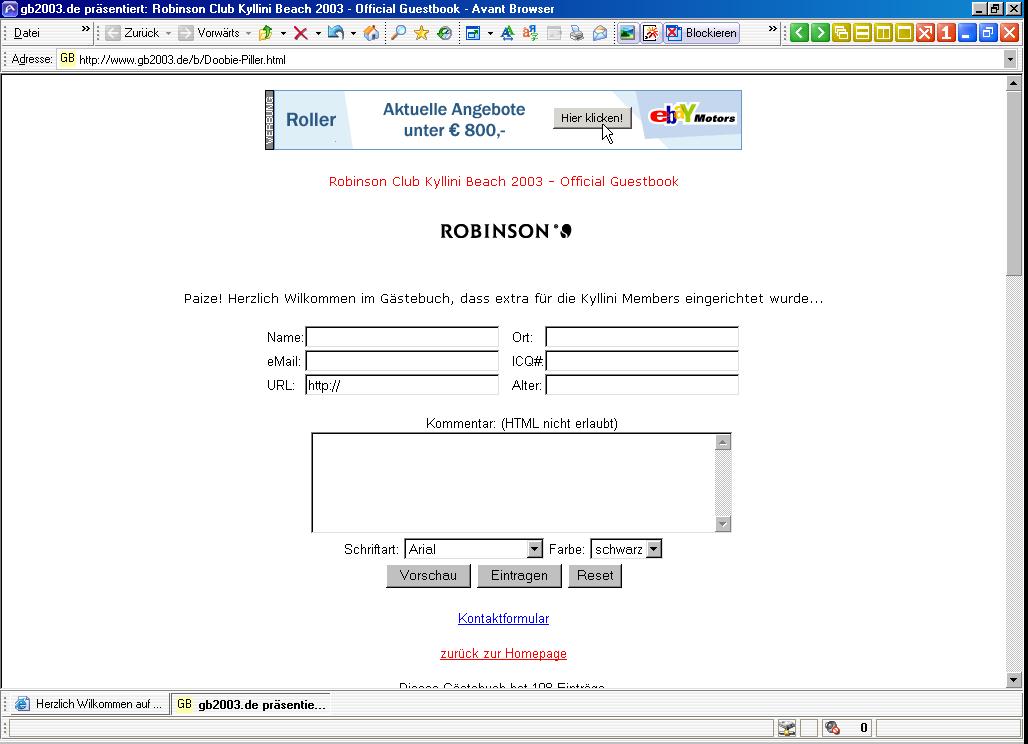This screenshot has height=744, width=1028.
Task: Clear the form with Reset button
Action: coord(595,576)
